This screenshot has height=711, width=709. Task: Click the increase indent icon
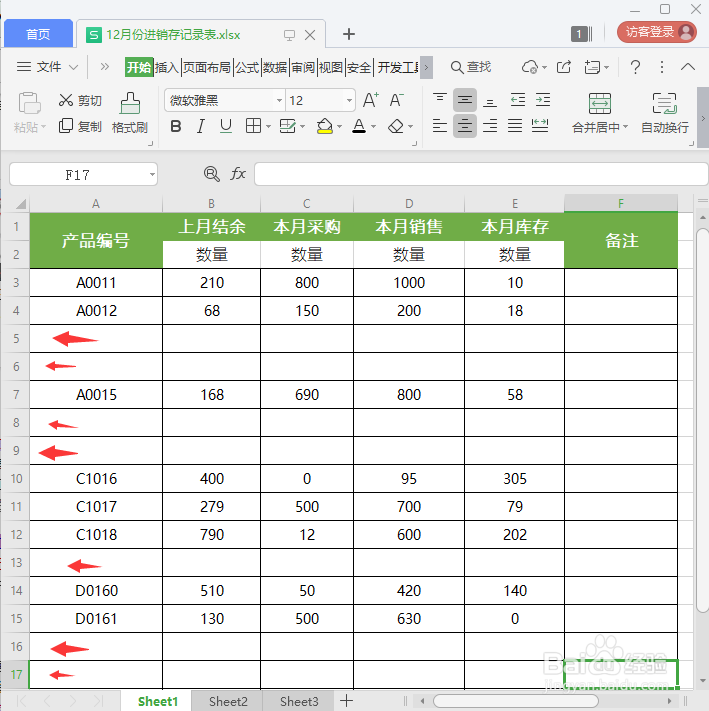point(543,100)
